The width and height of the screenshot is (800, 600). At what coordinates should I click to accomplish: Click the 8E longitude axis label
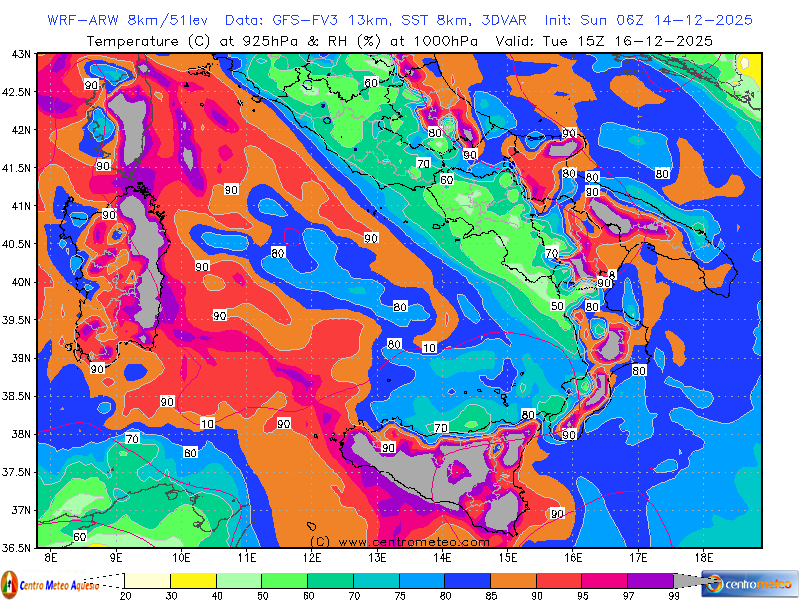(51, 557)
